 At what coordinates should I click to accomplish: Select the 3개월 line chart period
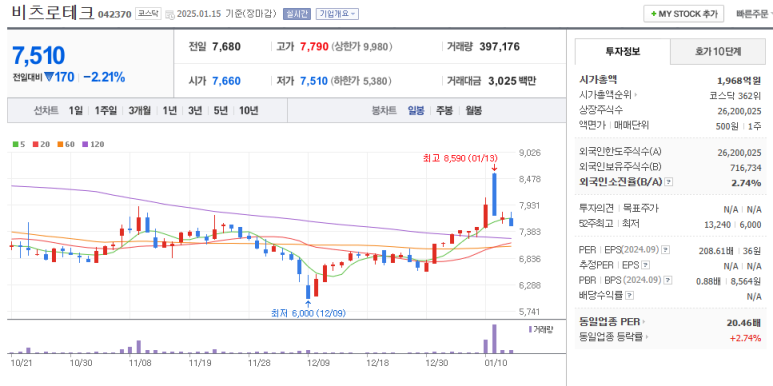(x=140, y=110)
